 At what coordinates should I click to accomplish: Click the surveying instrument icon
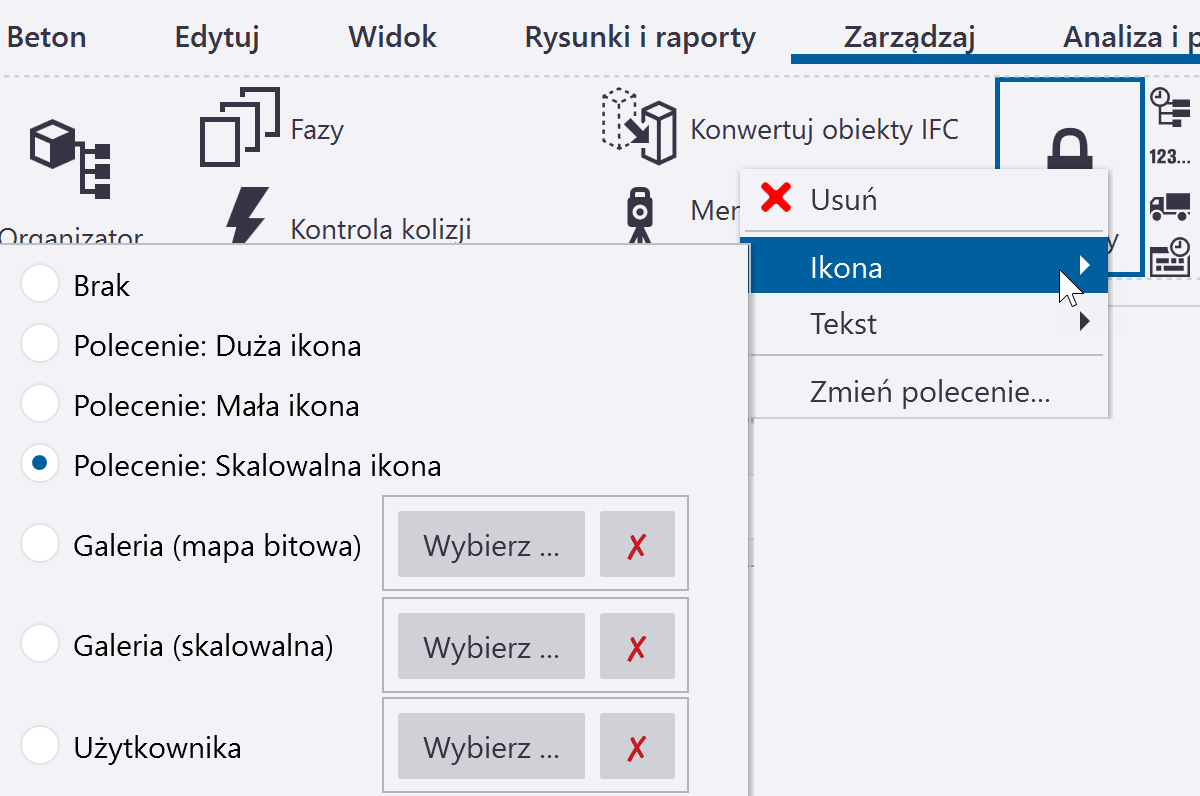click(x=640, y=211)
